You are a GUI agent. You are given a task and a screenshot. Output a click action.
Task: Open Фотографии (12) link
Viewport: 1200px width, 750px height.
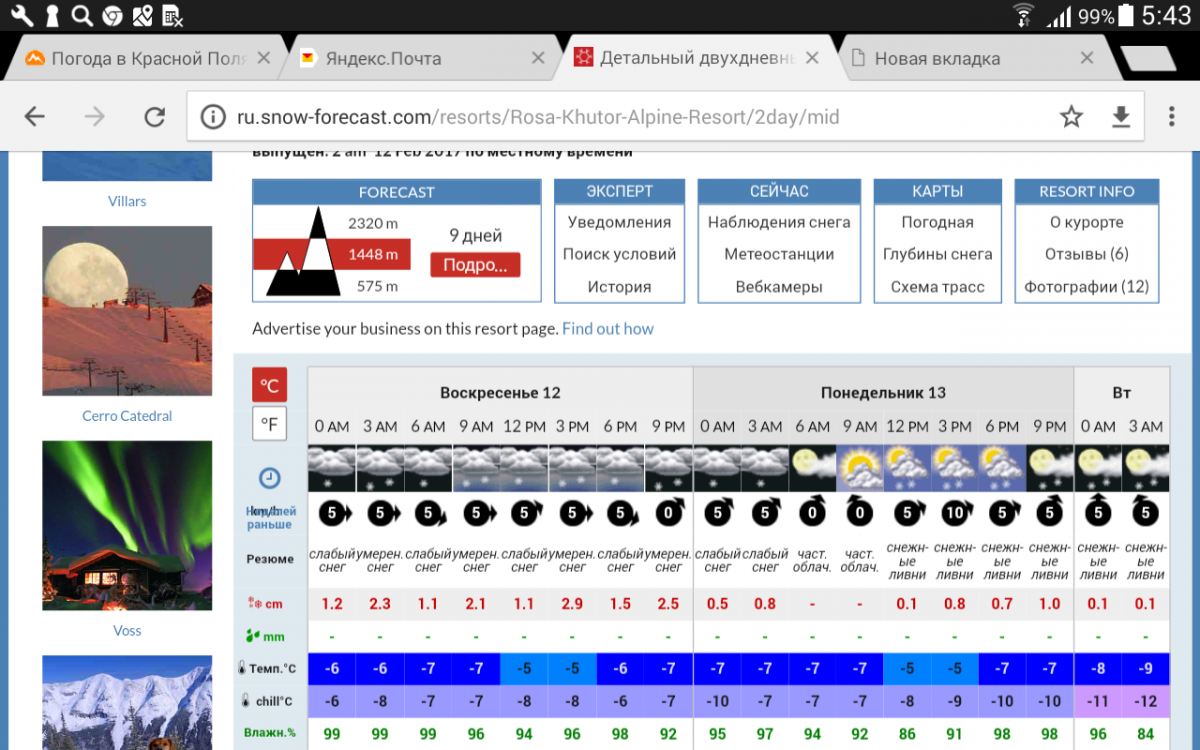(1087, 286)
